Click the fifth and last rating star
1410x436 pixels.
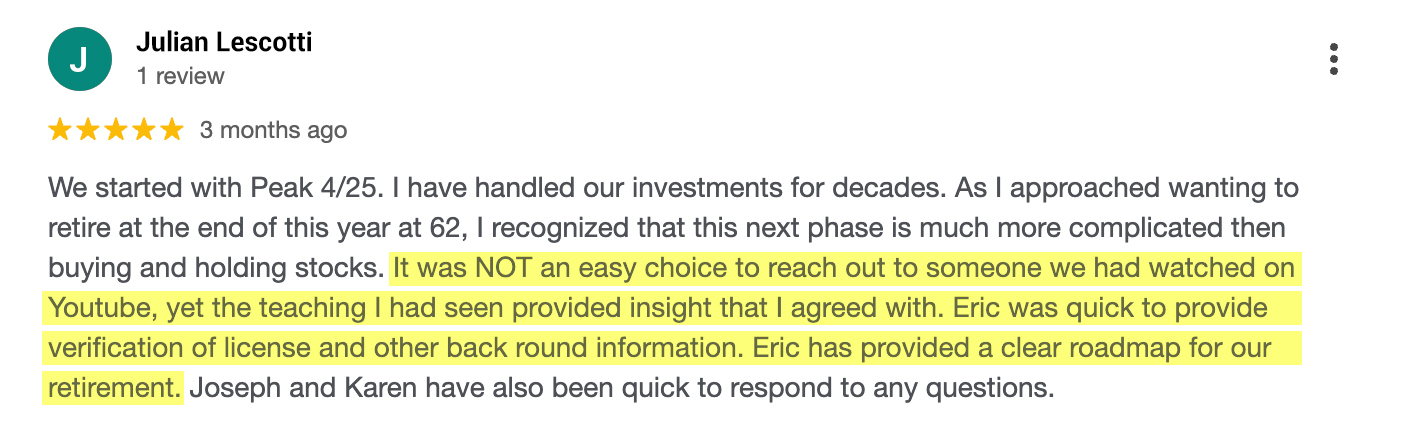point(172,130)
